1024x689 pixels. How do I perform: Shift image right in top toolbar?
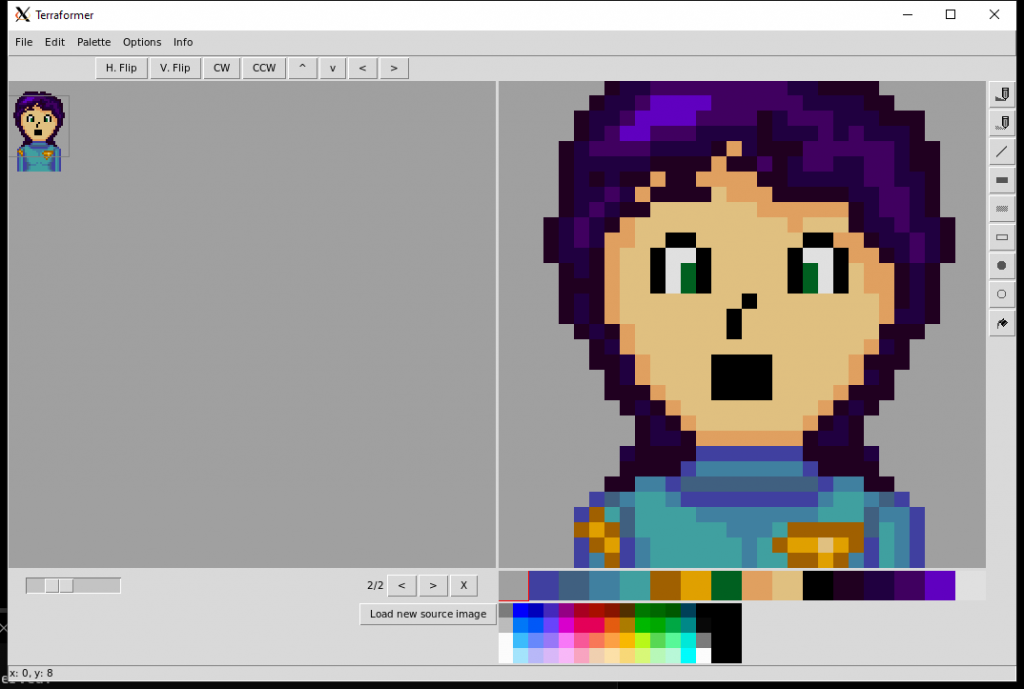coord(394,68)
